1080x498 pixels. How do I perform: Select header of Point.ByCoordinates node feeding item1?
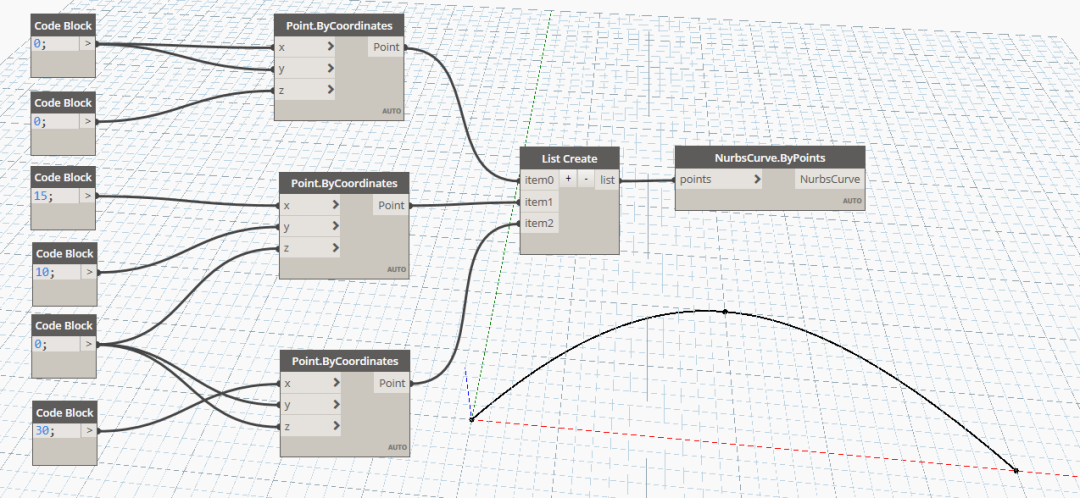[344, 183]
